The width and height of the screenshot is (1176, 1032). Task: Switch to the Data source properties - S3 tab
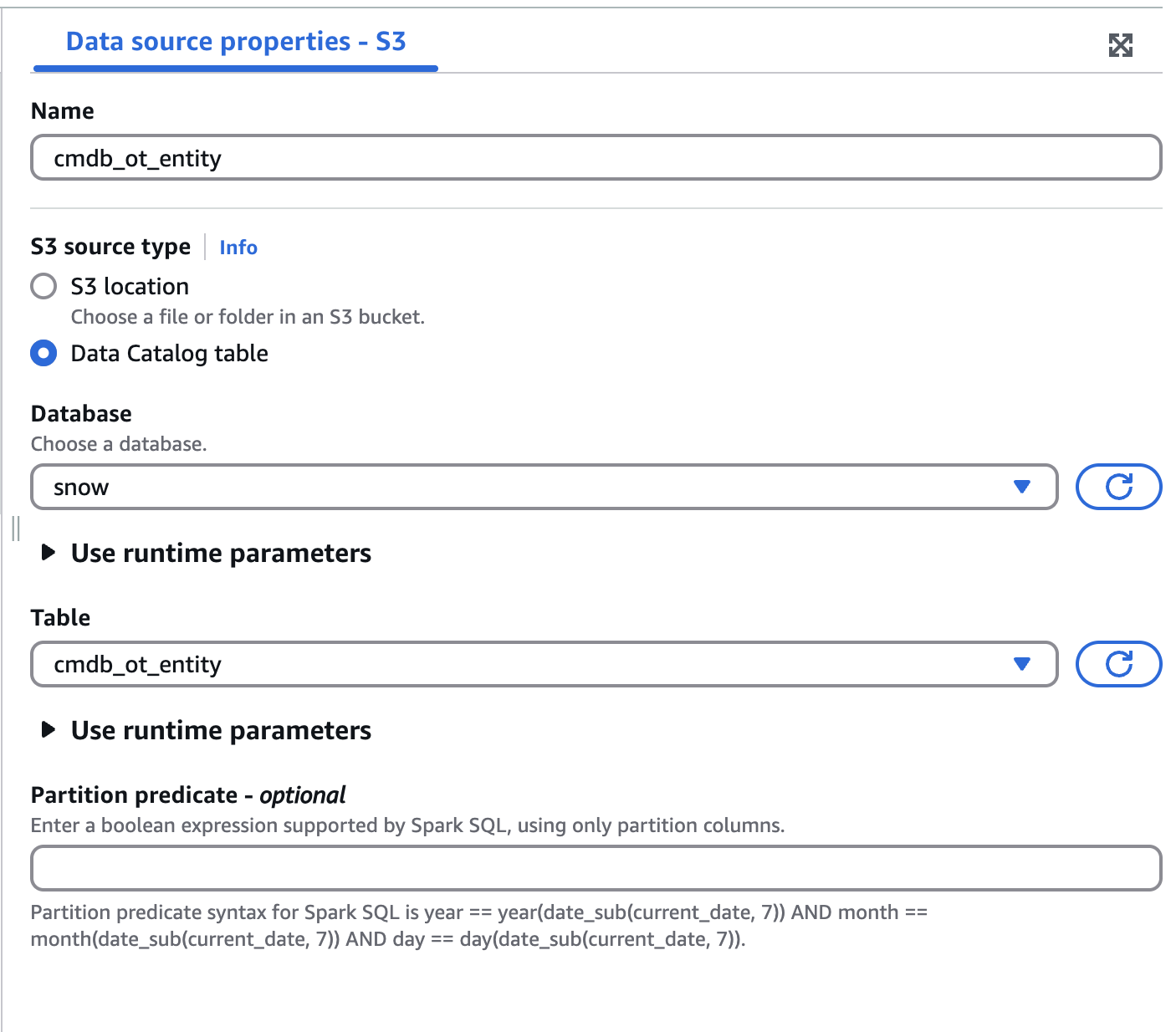236,41
